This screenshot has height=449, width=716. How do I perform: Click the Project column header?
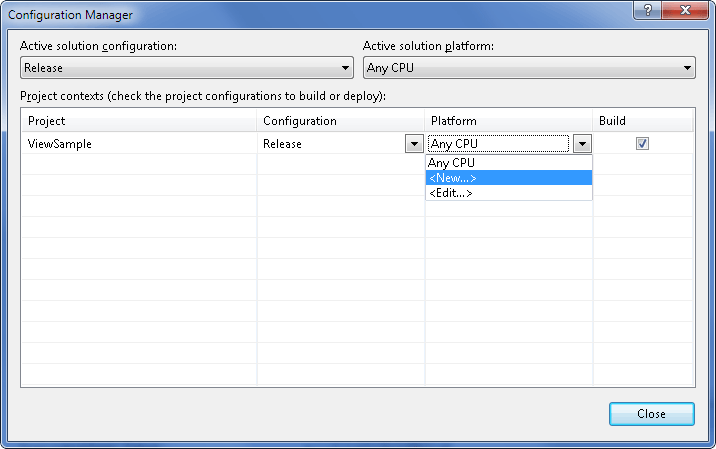point(138,121)
